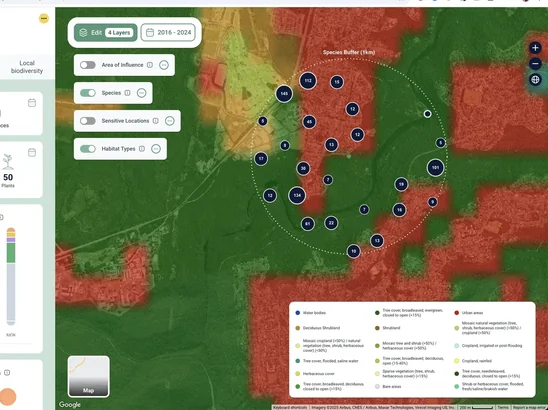Screen dimensions: 548x410
Task: Click the IUCN status stacked bar
Action: click(x=11, y=276)
